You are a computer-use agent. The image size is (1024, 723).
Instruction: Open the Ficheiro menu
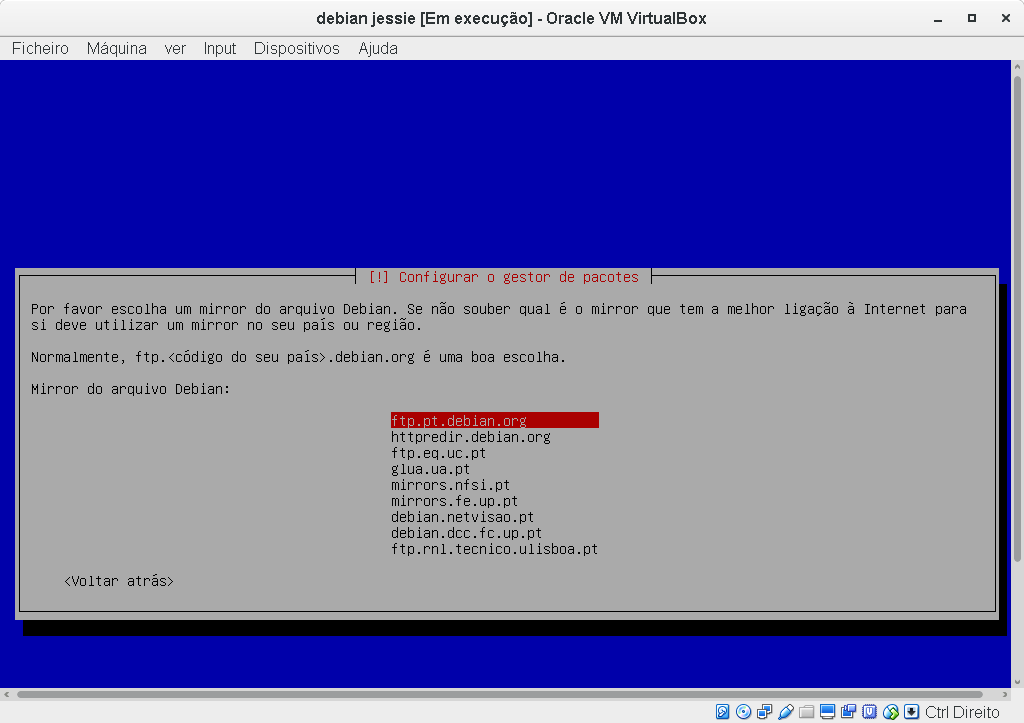(x=40, y=48)
